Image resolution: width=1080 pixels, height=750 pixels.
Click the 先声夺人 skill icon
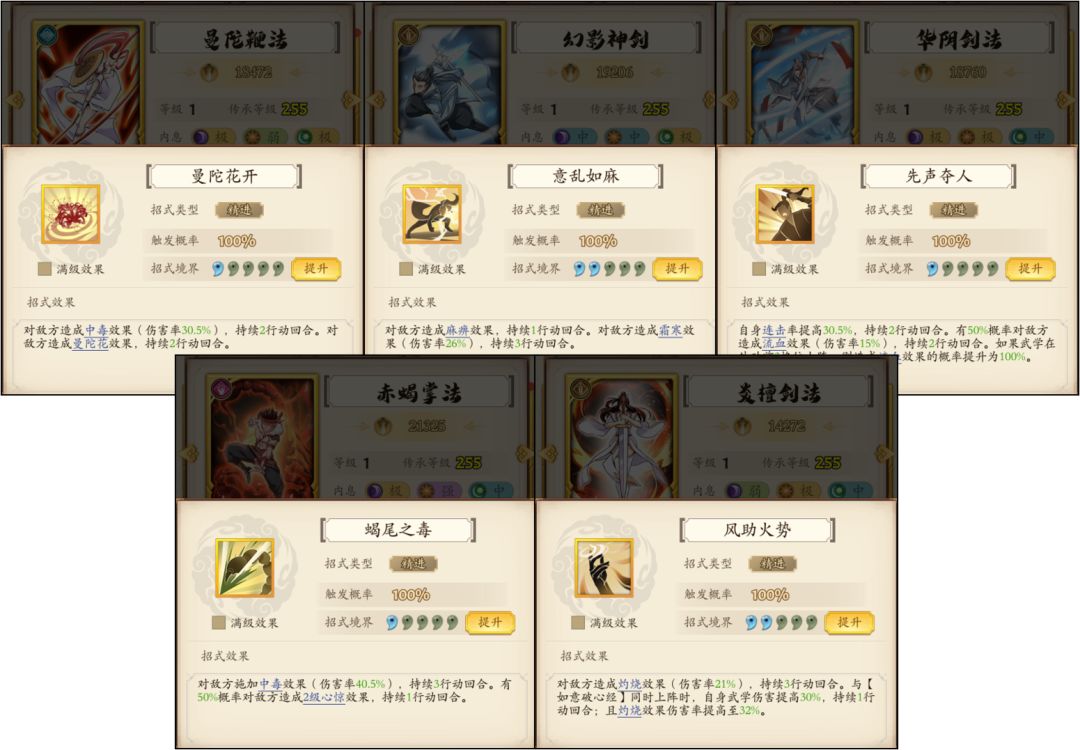(x=785, y=214)
